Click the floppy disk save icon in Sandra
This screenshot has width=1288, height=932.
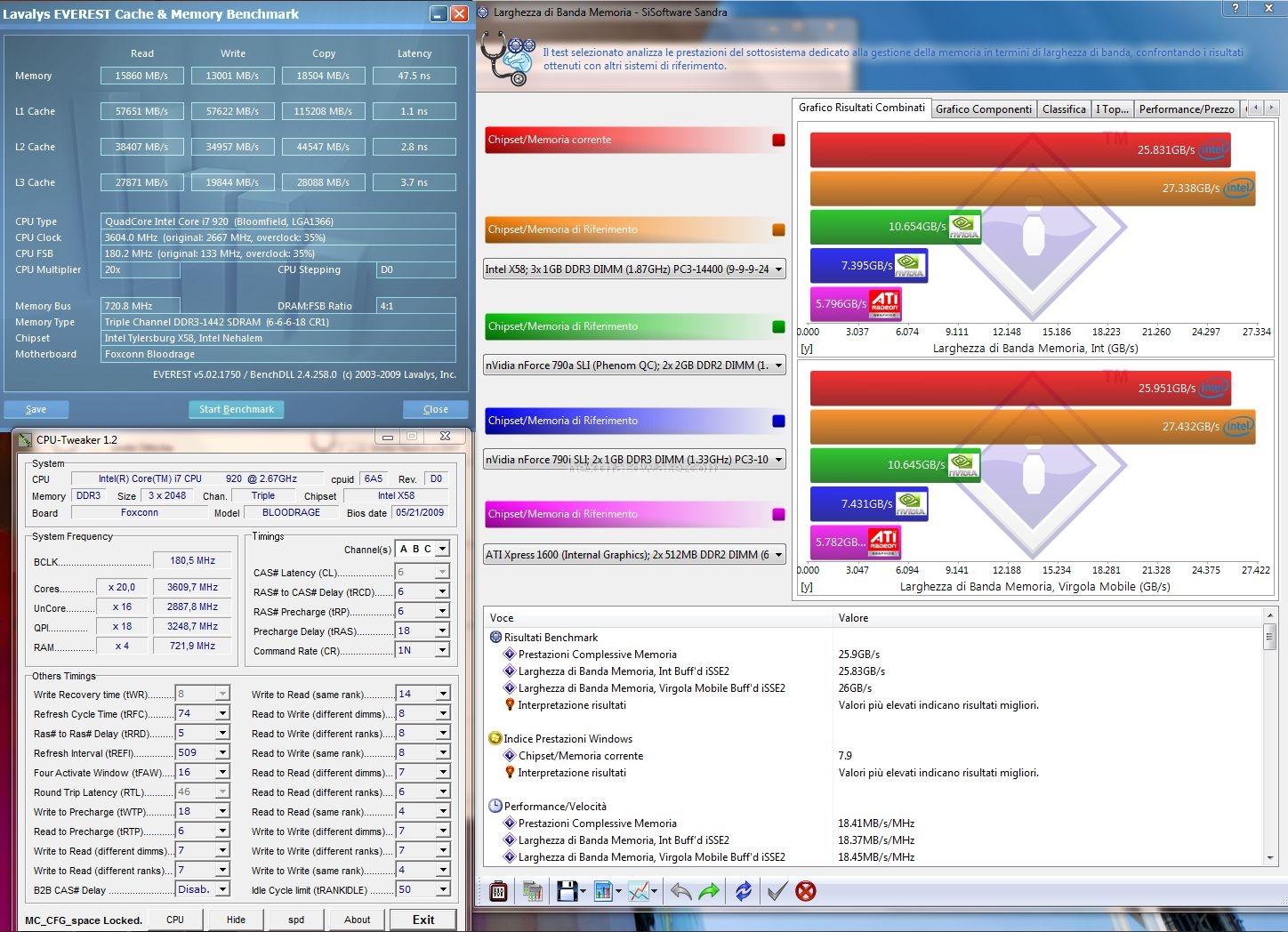567,890
